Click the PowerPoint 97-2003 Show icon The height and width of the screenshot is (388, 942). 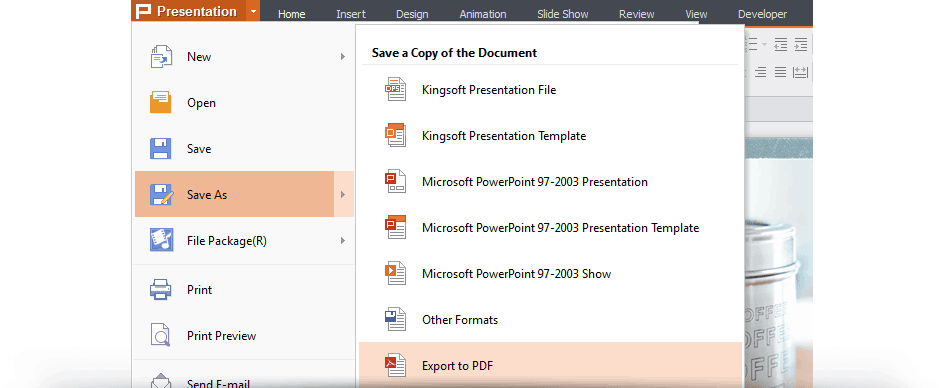tap(395, 273)
